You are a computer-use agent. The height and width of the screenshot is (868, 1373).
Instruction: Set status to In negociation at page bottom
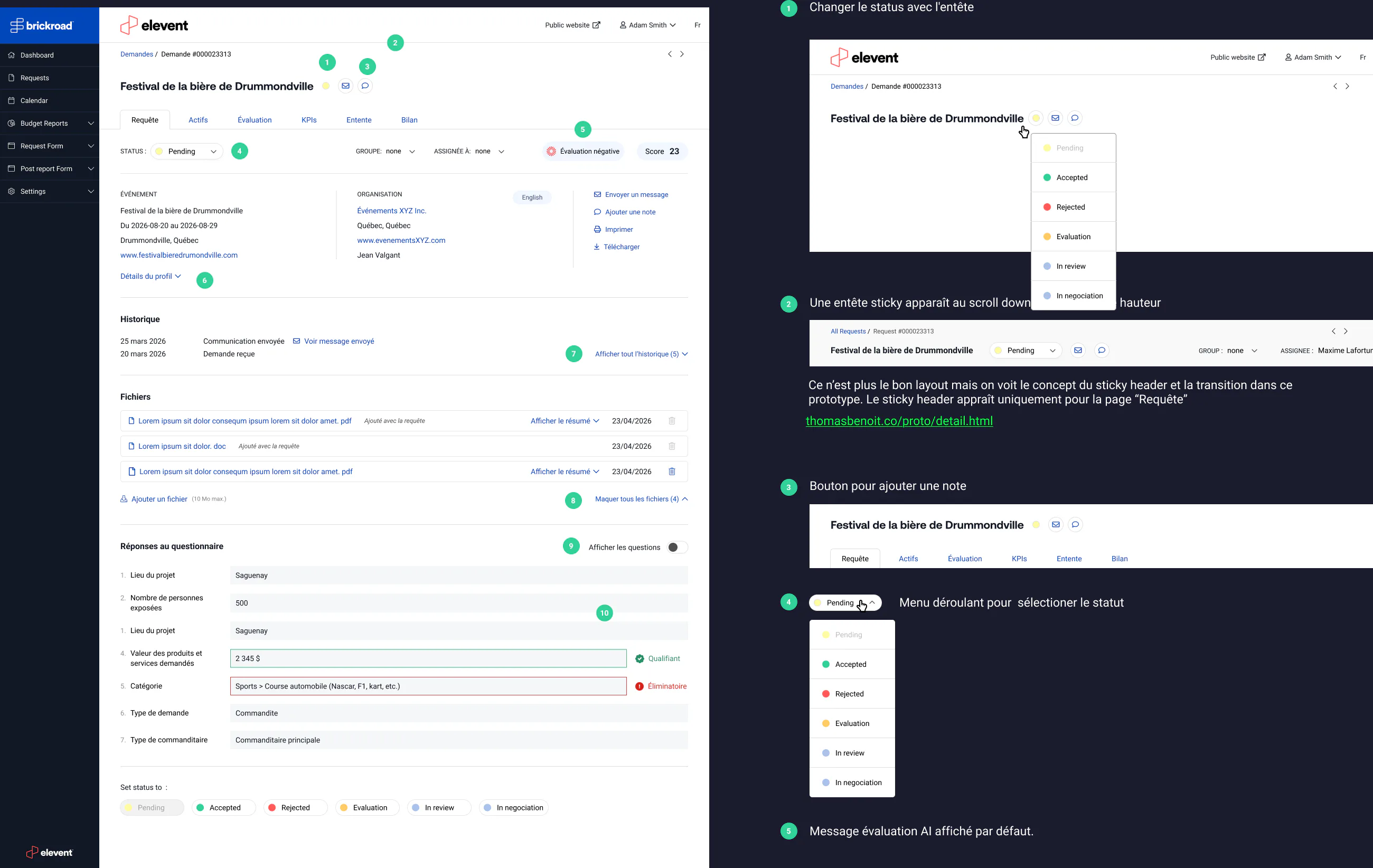(514, 808)
